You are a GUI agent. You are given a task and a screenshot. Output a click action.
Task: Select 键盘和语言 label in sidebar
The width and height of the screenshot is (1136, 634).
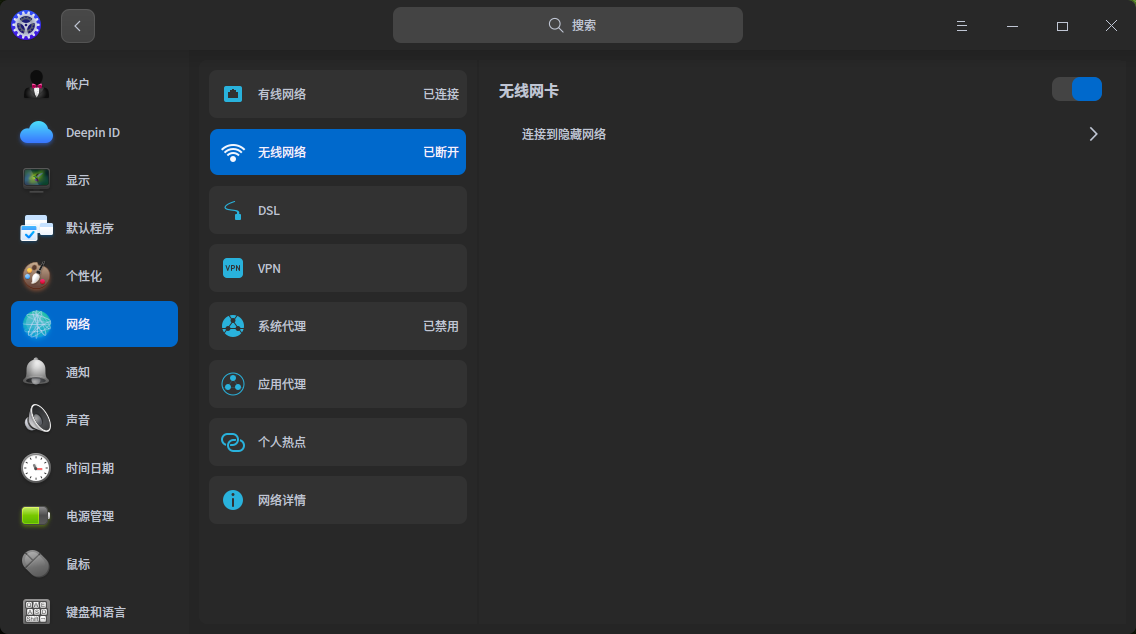click(x=96, y=612)
